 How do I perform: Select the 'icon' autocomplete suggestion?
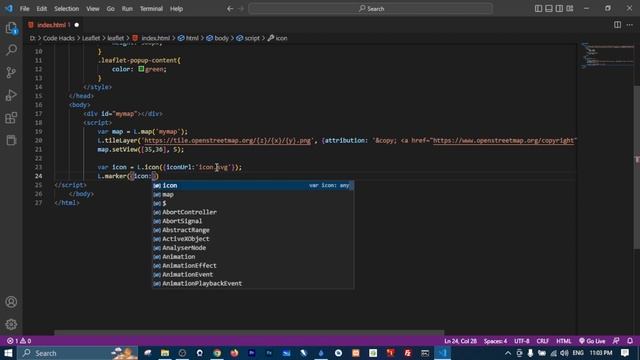tap(253, 185)
